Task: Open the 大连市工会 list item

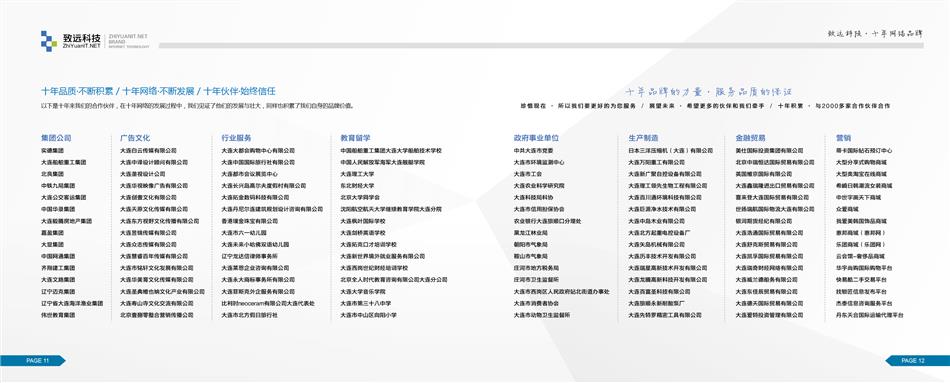Action: [527, 174]
